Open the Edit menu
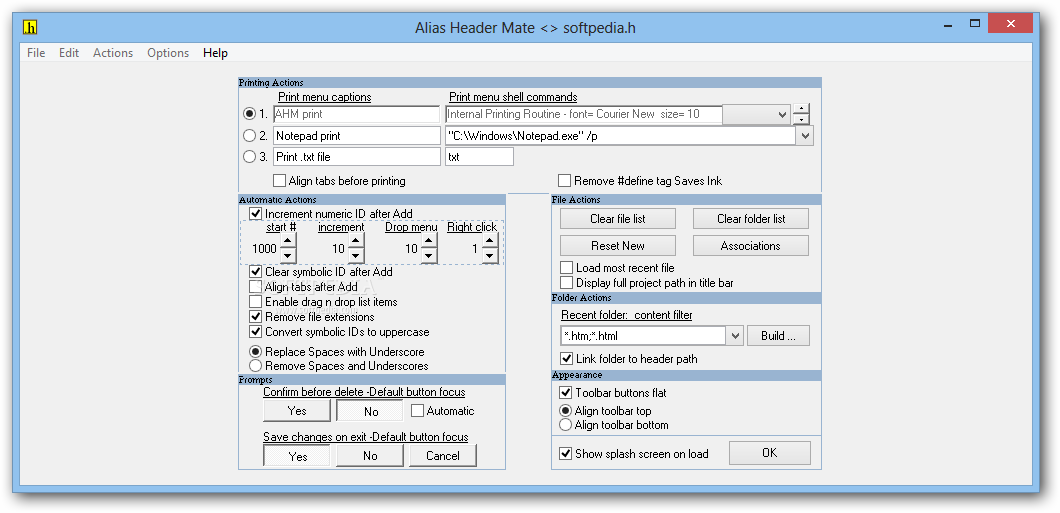This screenshot has width=1060, height=513. 69,53
